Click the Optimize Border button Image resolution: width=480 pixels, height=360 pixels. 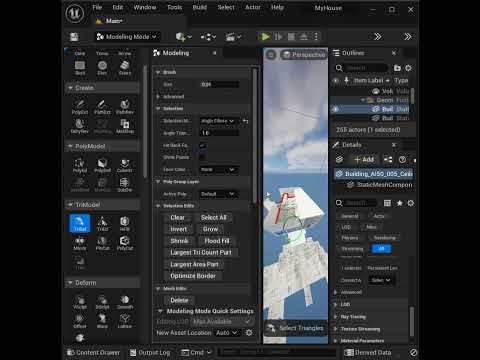tap(193, 276)
